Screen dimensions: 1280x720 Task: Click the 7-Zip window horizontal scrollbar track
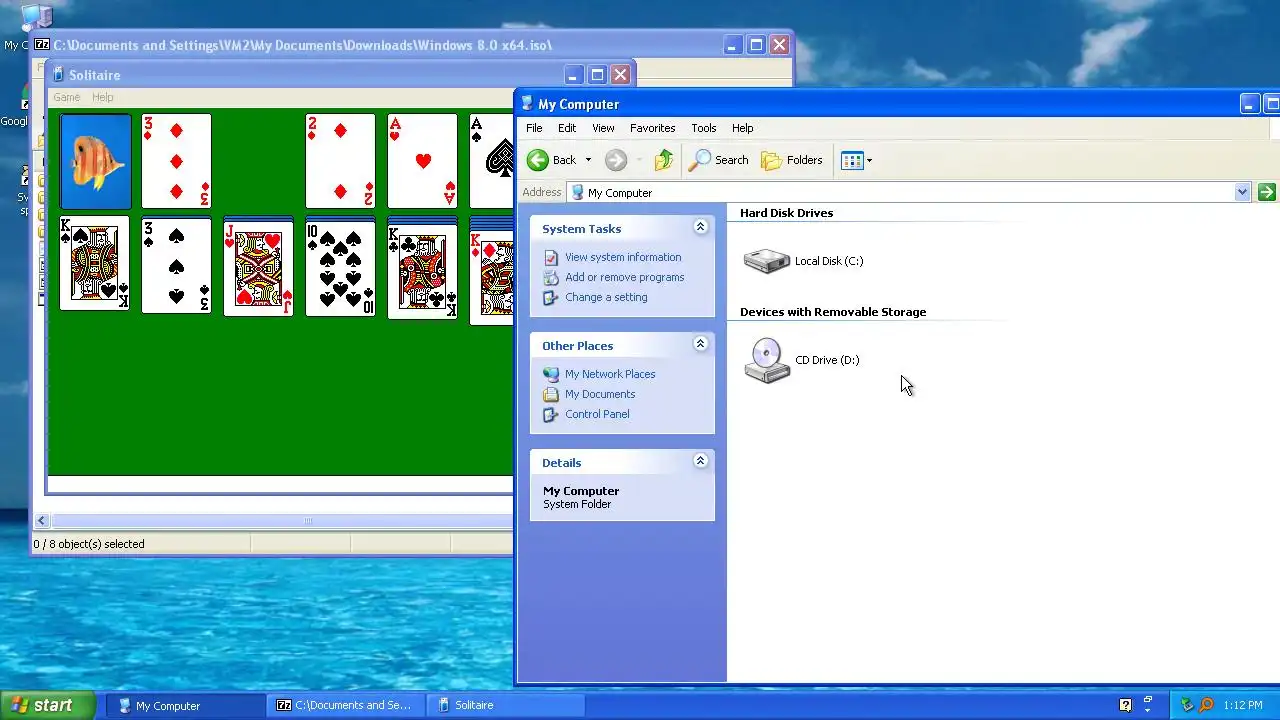tap(281, 520)
